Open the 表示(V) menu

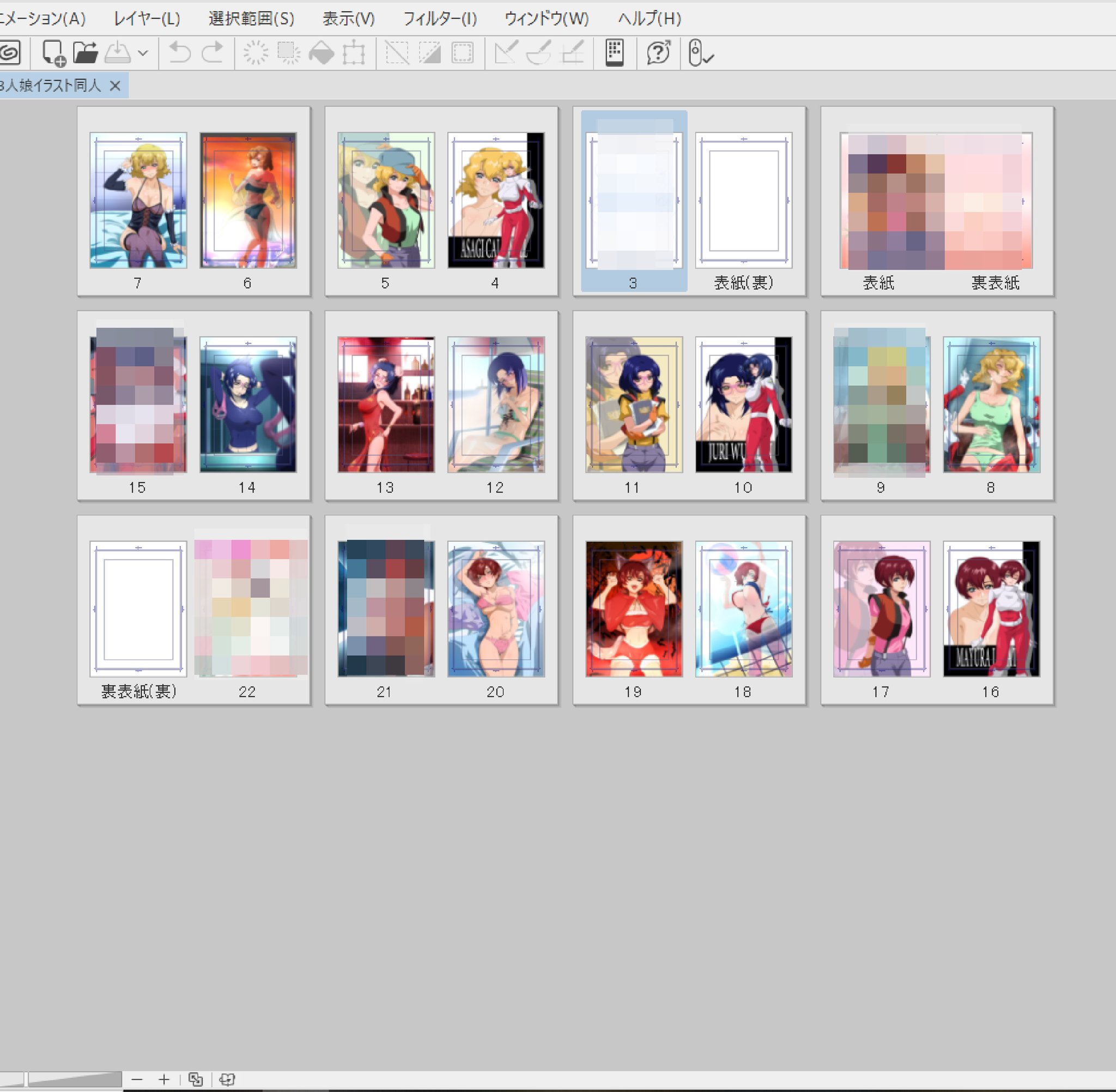[x=348, y=19]
